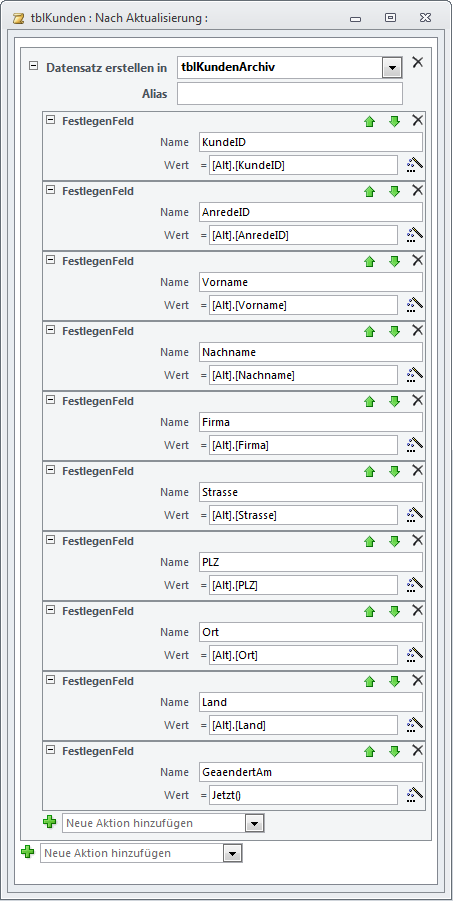
Task: Collapse the Datensatz erstellen in block
Action: 33,66
